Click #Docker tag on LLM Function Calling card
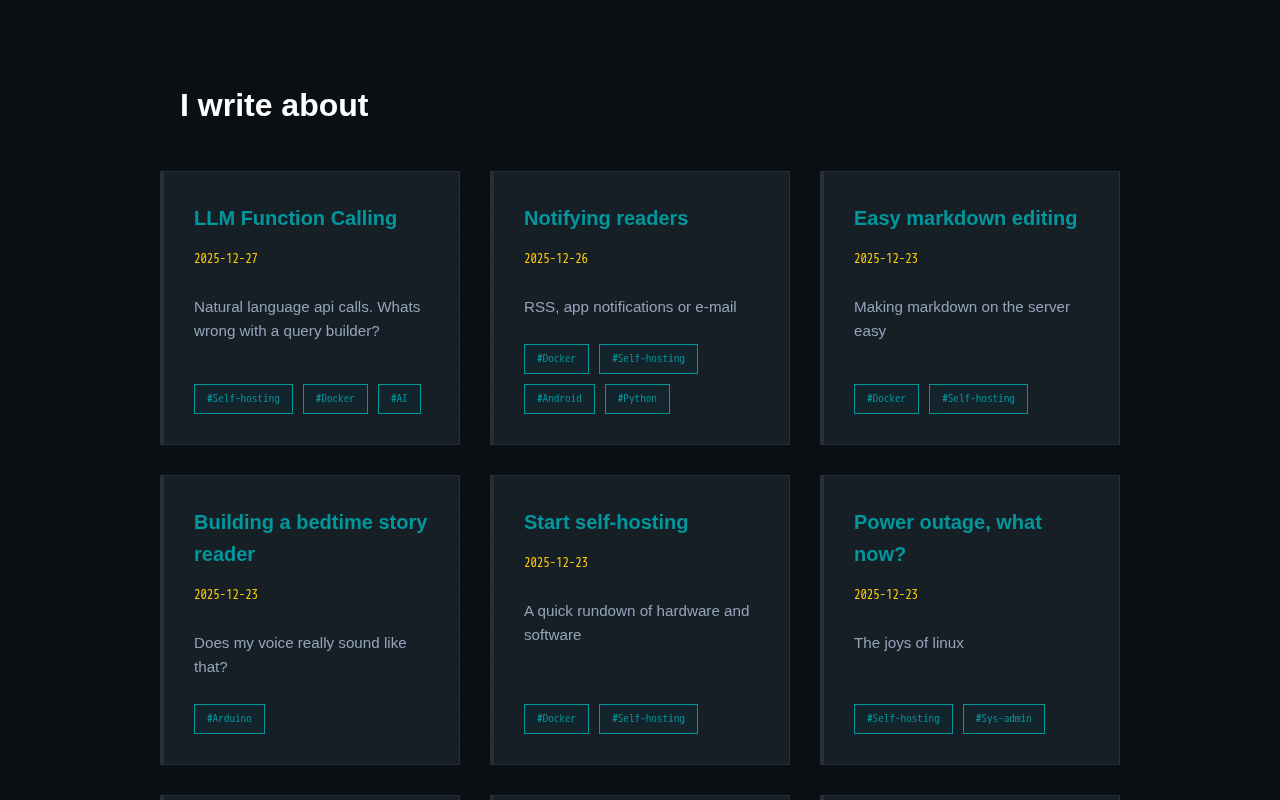The height and width of the screenshot is (800, 1280). [335, 399]
